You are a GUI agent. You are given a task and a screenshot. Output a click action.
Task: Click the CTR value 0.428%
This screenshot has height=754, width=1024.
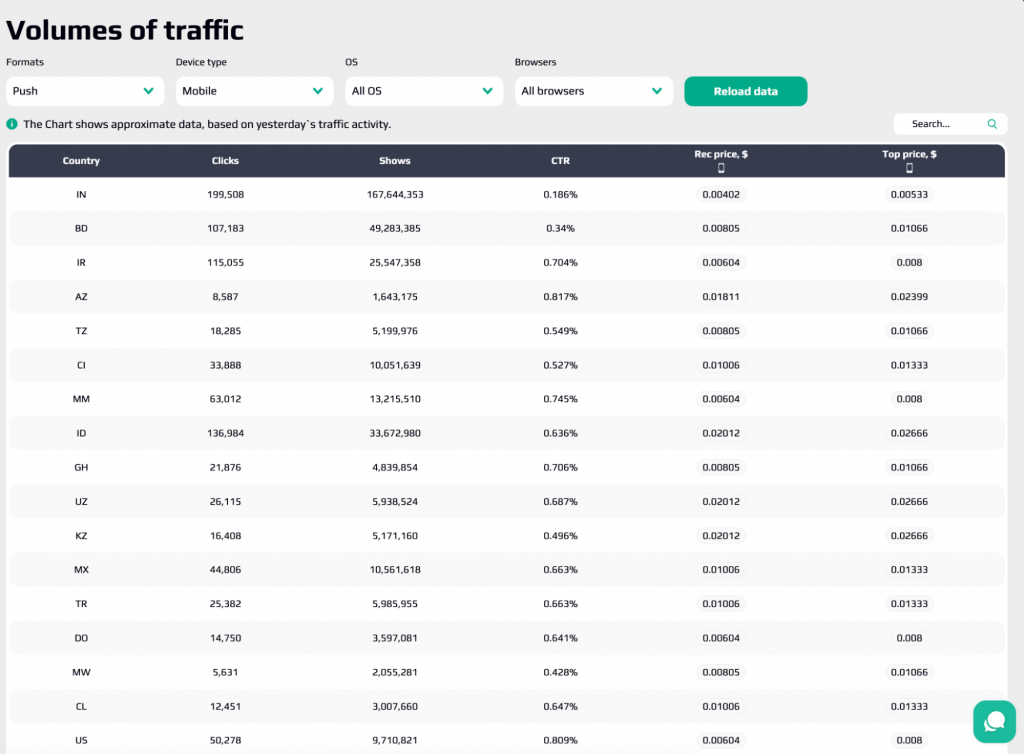[560, 672]
